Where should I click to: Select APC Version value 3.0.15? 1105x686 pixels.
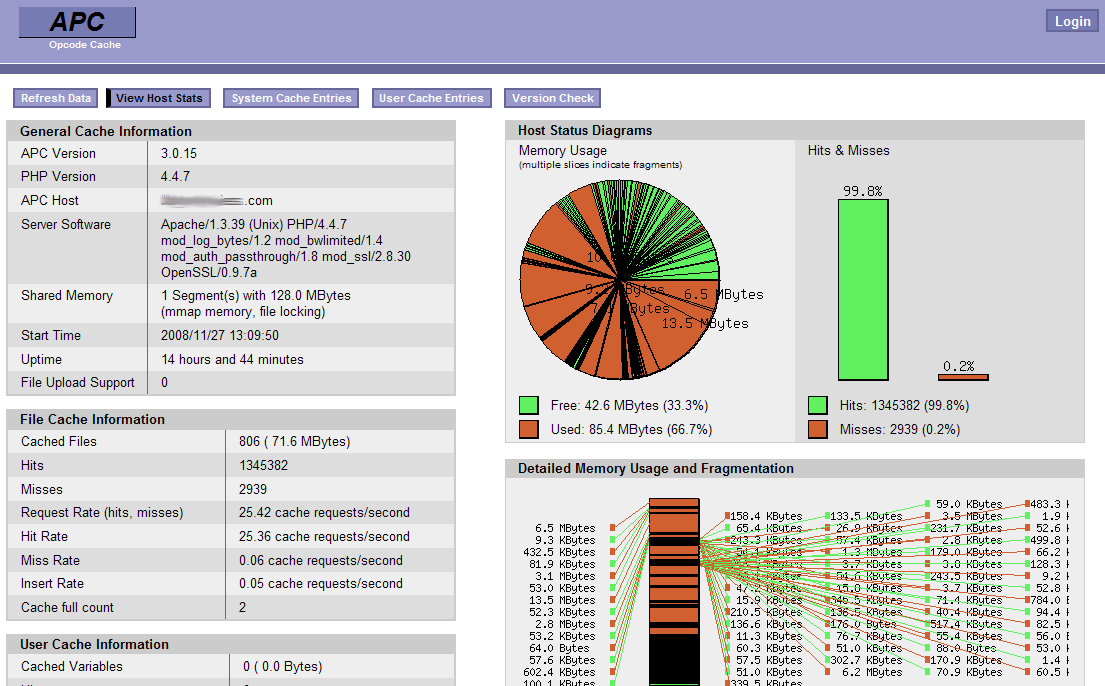click(x=179, y=153)
